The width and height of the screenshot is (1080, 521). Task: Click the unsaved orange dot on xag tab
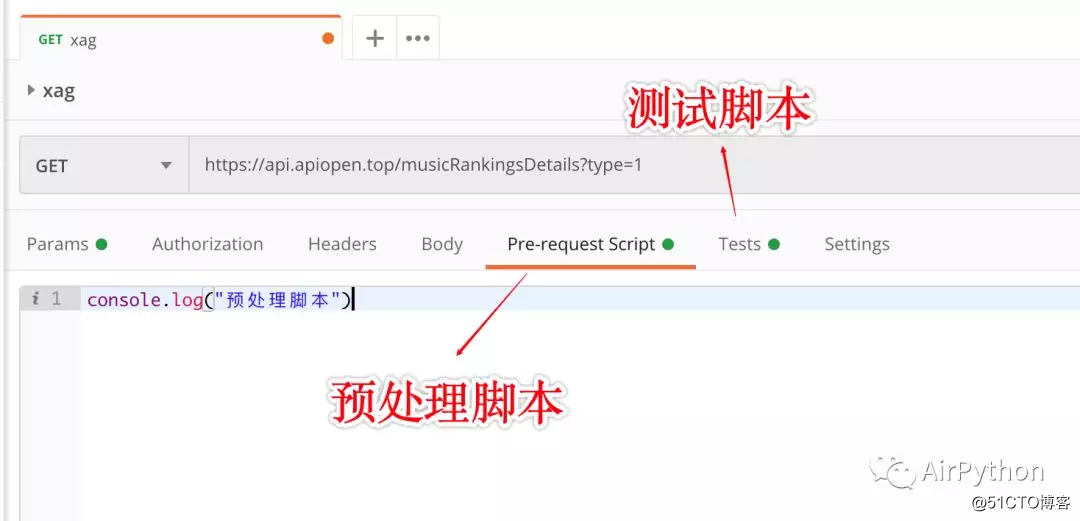(328, 39)
